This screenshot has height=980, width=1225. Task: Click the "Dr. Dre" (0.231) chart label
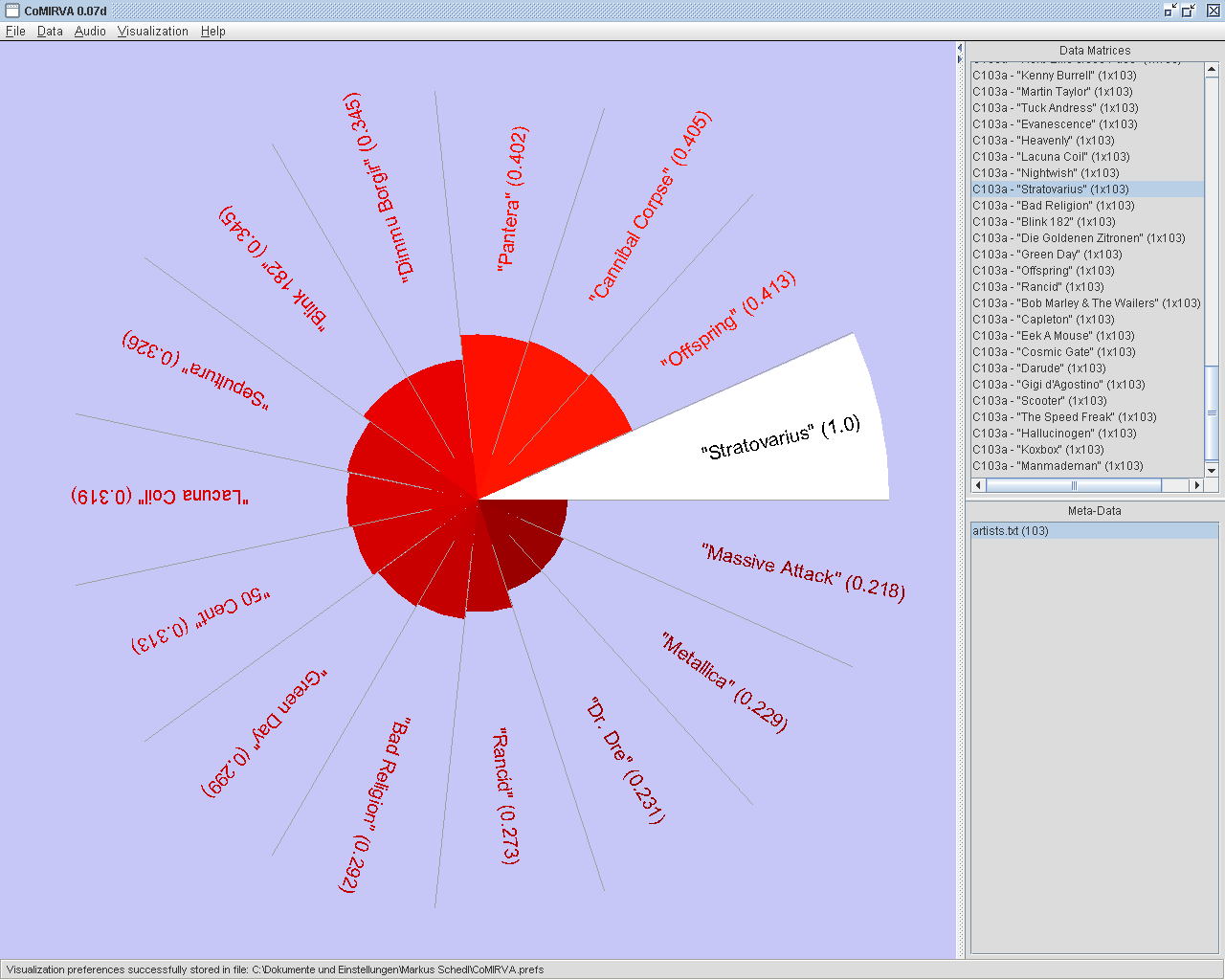click(625, 761)
